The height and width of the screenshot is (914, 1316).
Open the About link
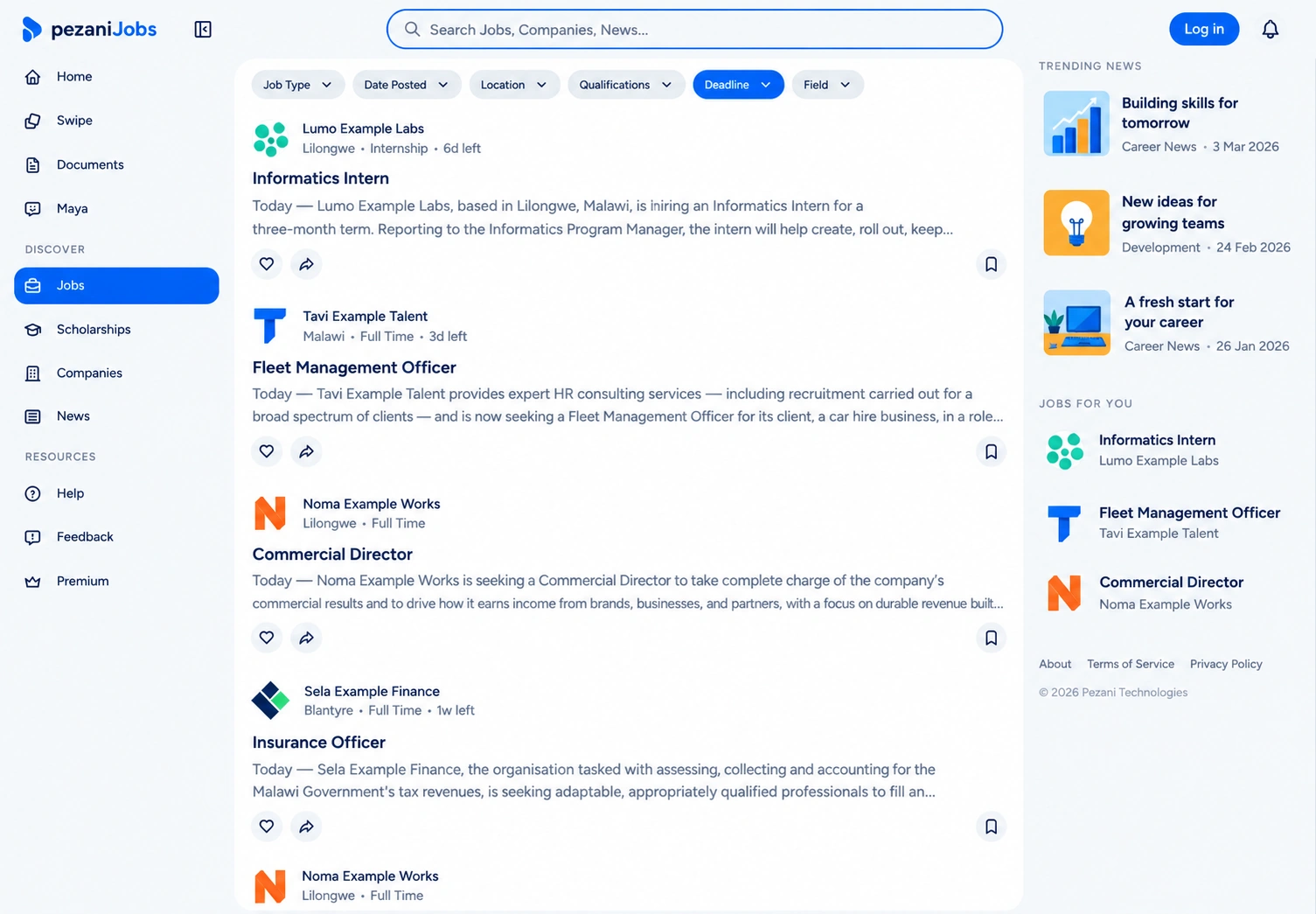click(1055, 664)
